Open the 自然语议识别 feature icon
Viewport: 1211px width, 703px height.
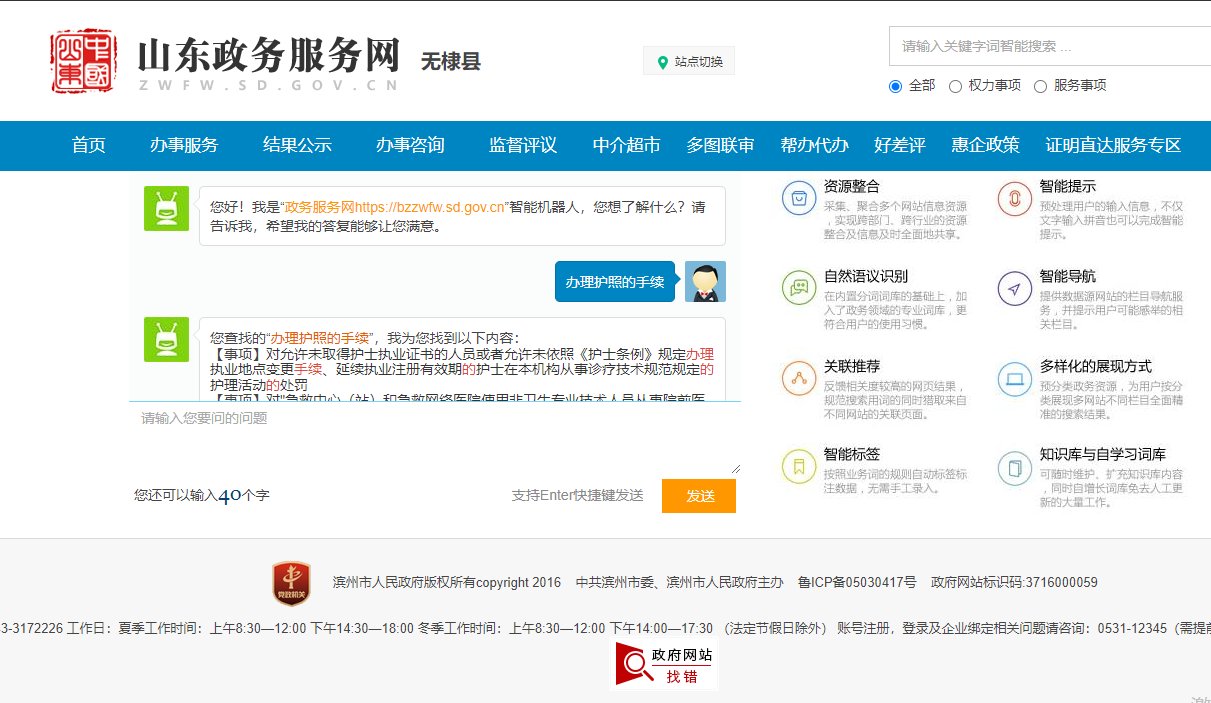tap(798, 288)
